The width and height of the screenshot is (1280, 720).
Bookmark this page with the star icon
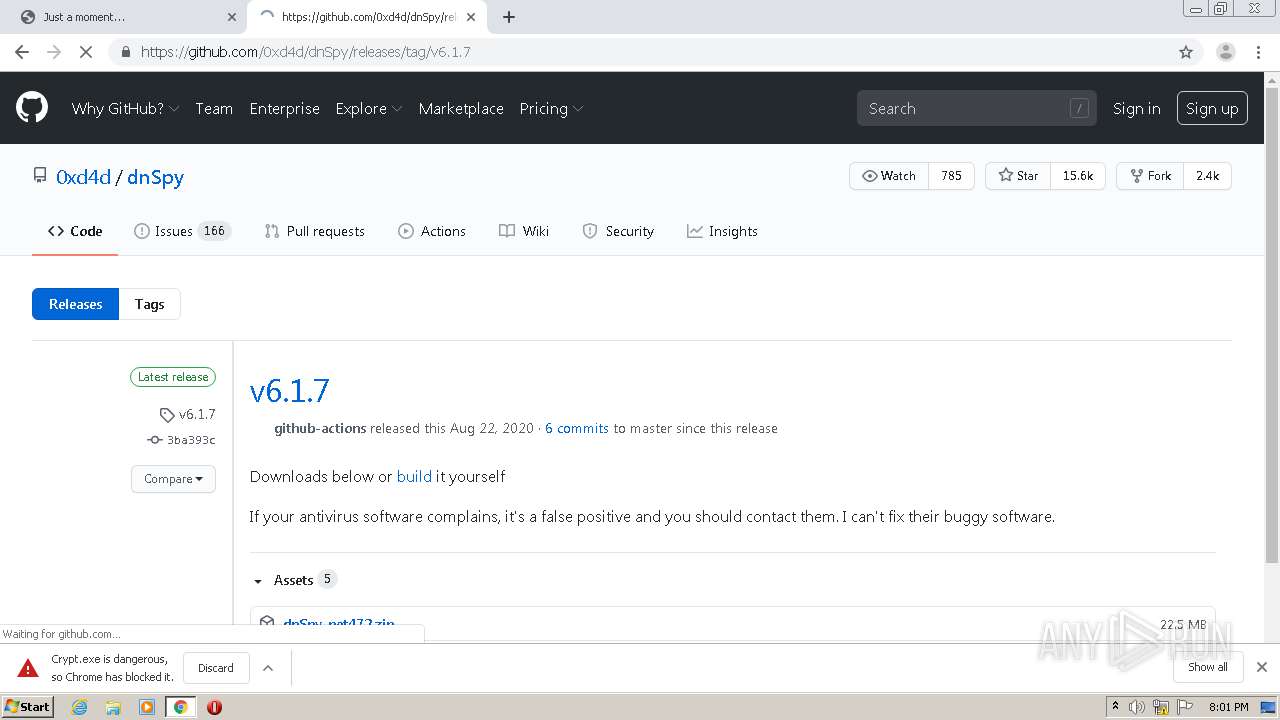[x=1186, y=52]
